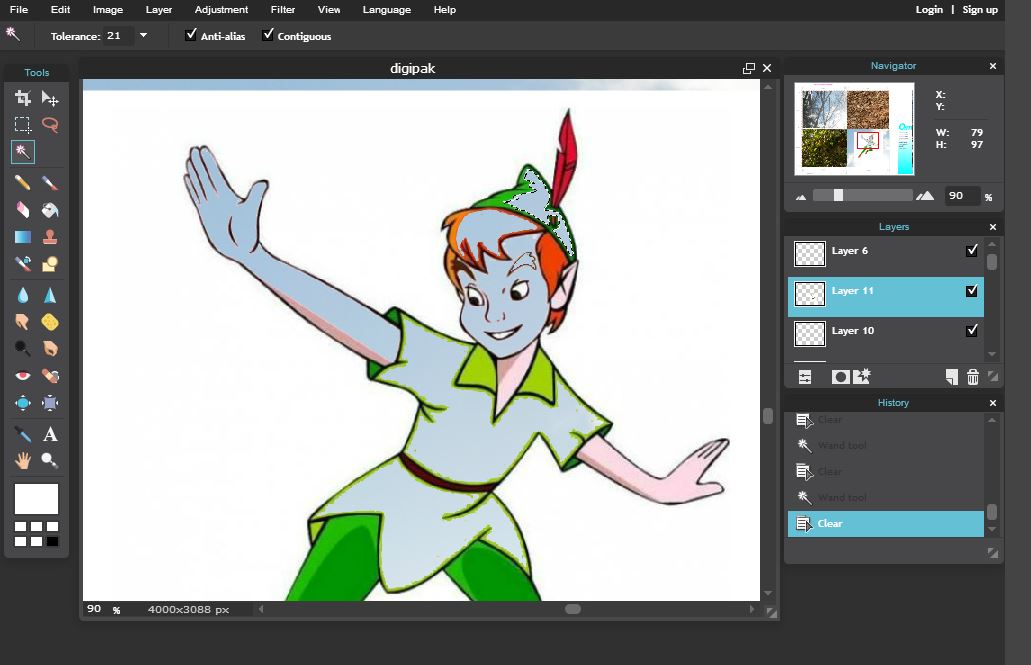Viewport: 1031px width, 665px height.
Task: Toggle the Anti-alias checkbox
Action: click(x=191, y=35)
